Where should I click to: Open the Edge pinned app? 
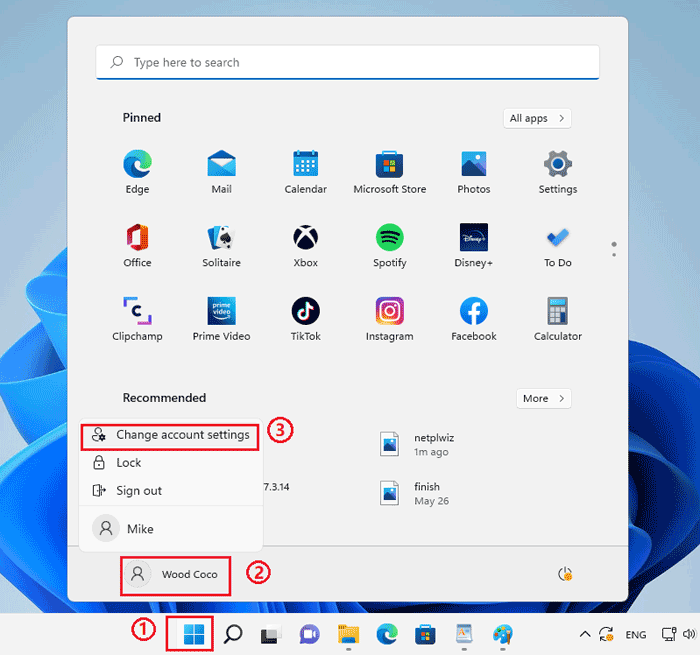click(x=137, y=172)
